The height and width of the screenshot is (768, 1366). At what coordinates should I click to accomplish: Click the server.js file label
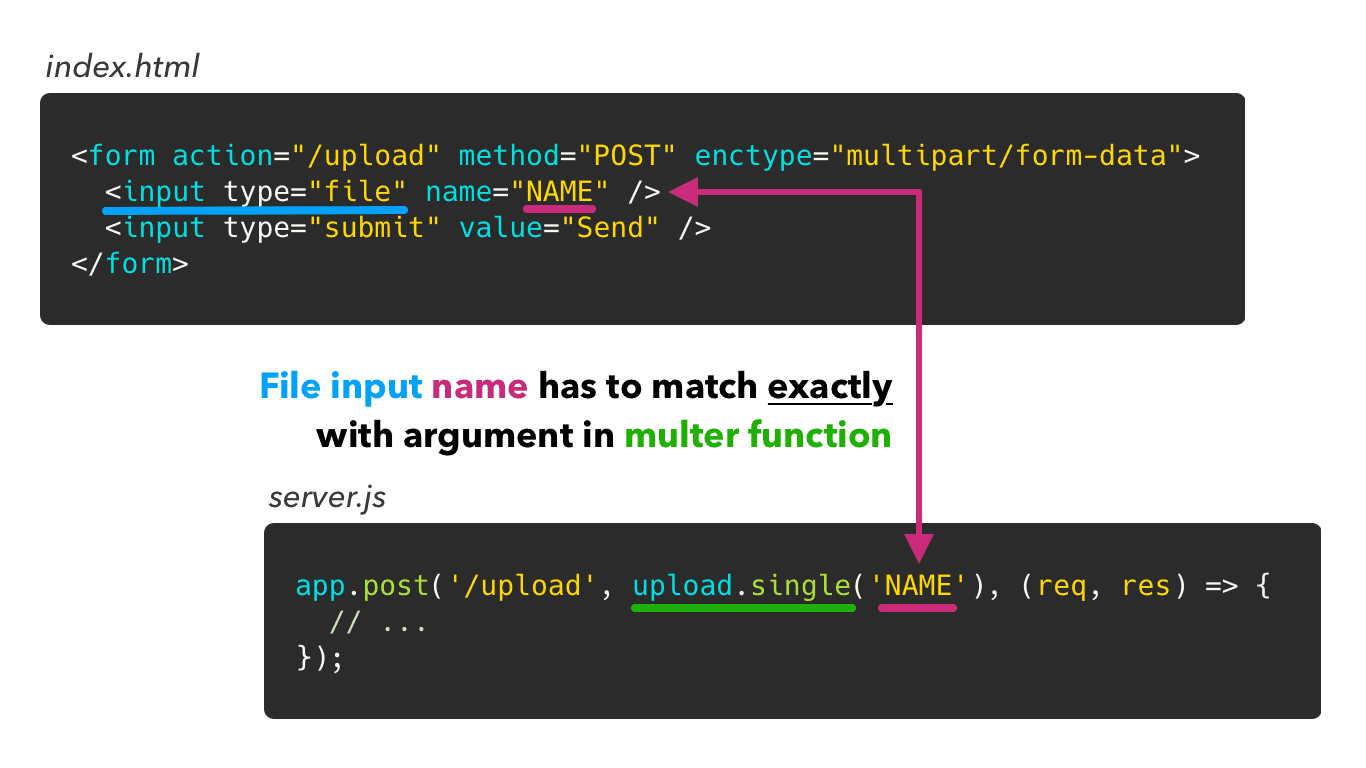click(327, 498)
